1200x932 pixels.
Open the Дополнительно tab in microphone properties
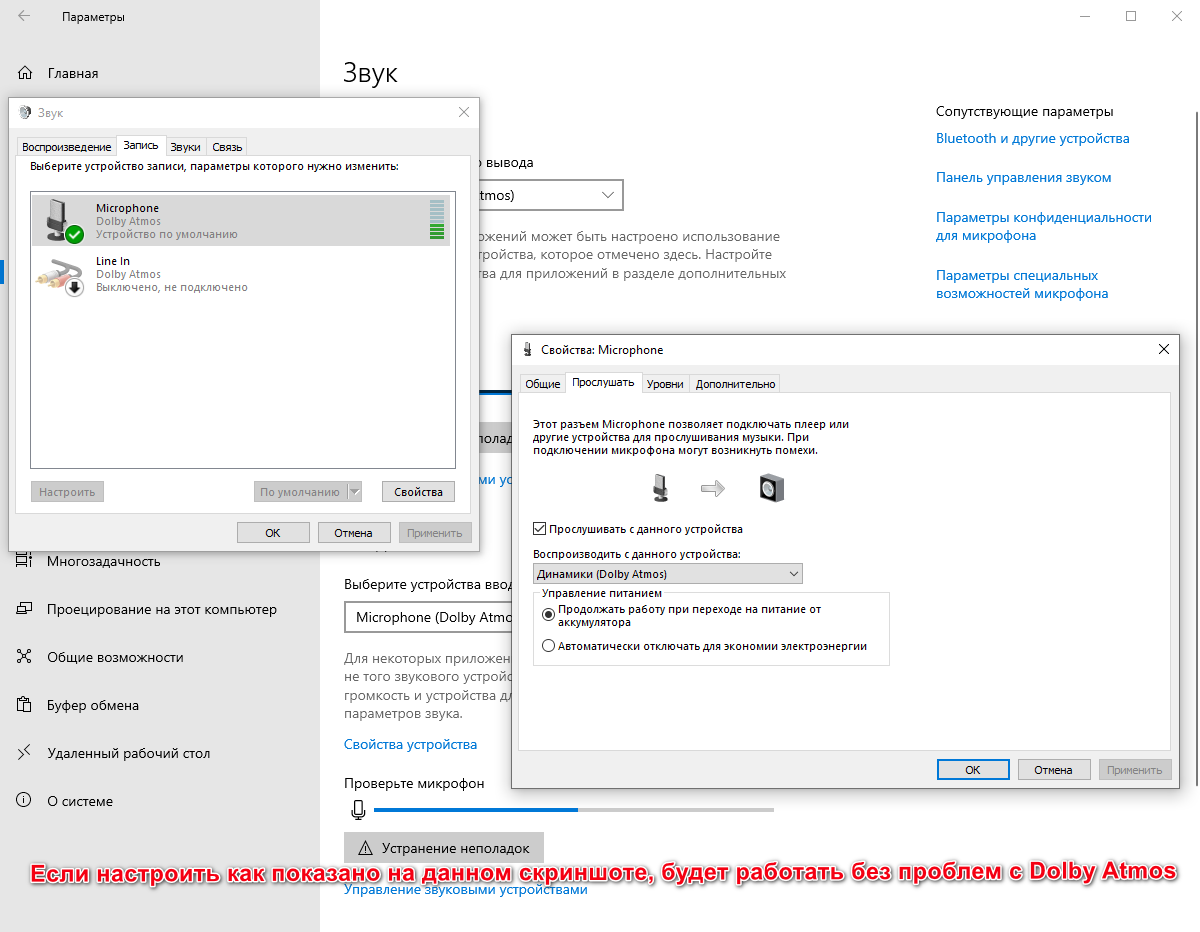[x=735, y=384]
